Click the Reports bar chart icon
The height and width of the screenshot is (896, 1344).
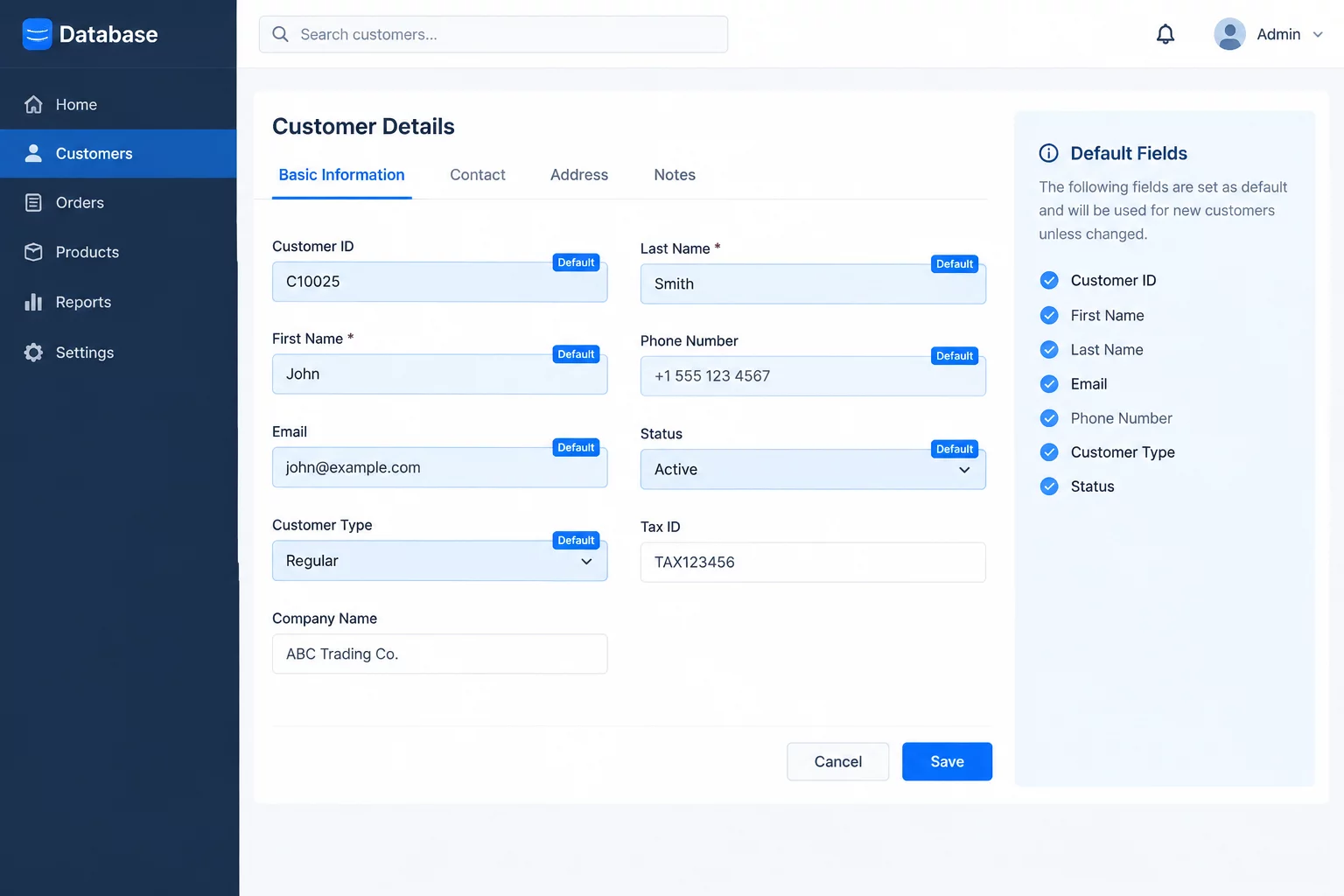pyautogui.click(x=33, y=302)
